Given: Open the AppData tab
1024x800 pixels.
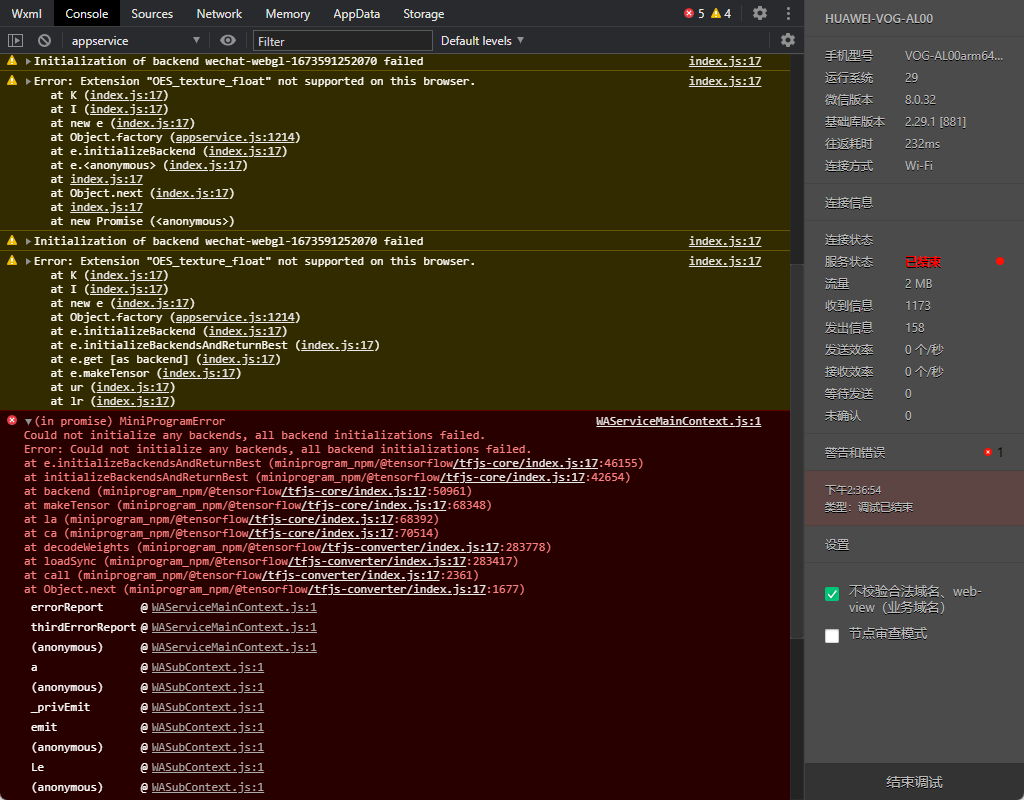Looking at the screenshot, I should click(357, 14).
